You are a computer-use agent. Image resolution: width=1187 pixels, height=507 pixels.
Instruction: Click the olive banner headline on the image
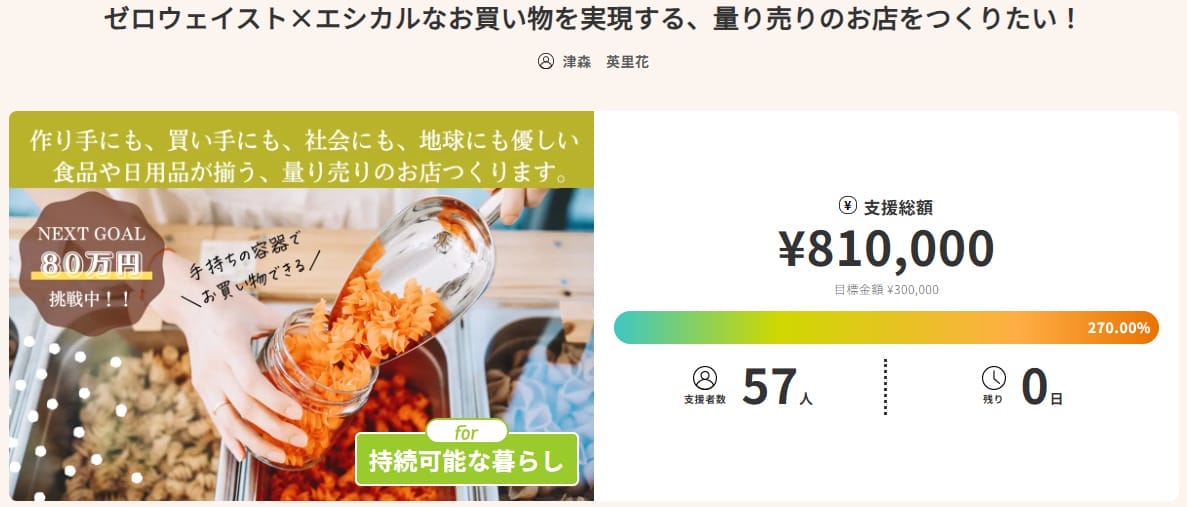[301, 152]
